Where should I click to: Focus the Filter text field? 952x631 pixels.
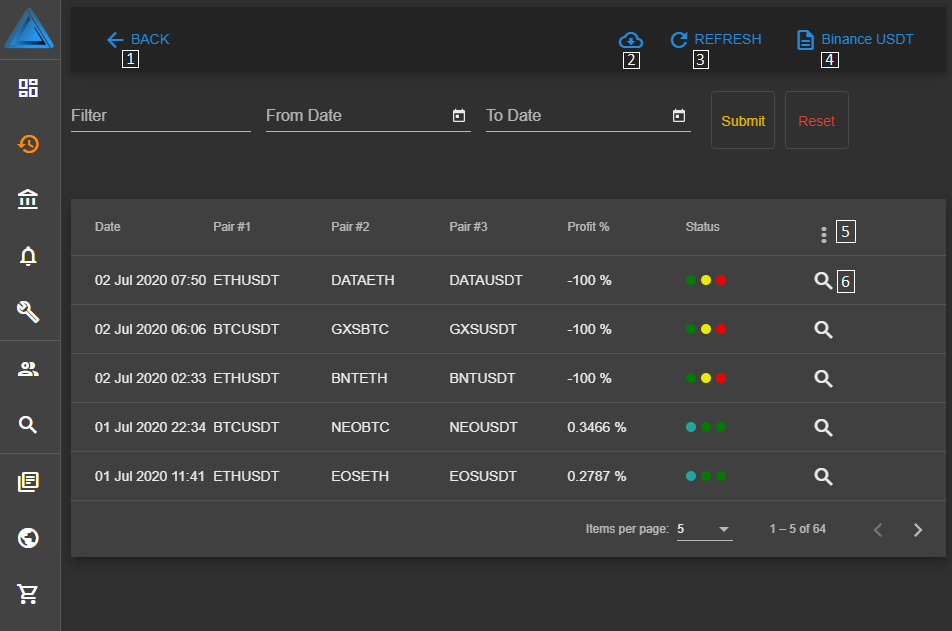[x=161, y=116]
